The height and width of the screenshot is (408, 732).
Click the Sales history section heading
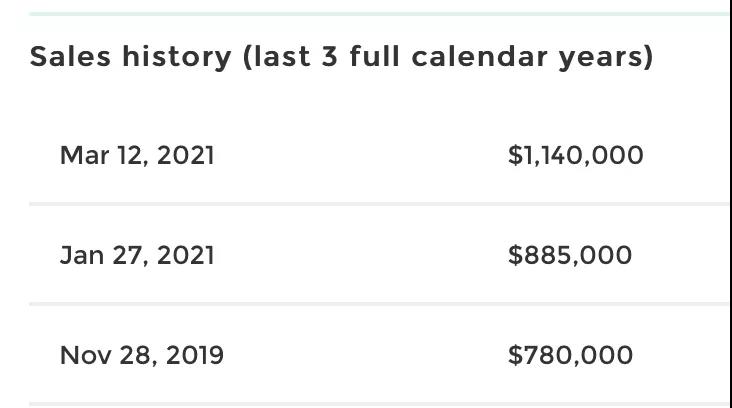click(341, 57)
